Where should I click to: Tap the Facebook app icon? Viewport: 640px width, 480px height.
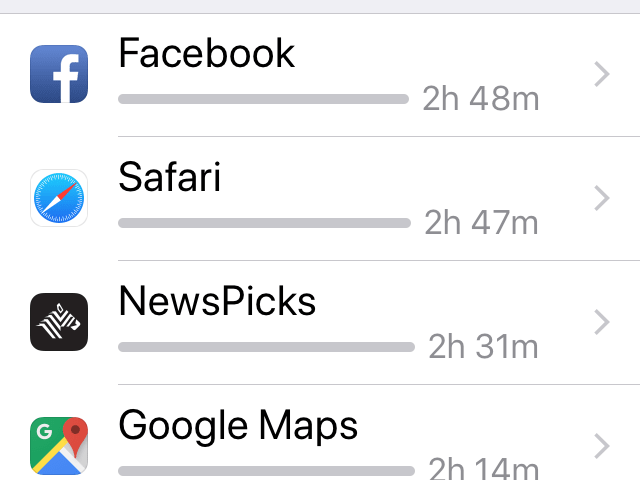pos(59,74)
